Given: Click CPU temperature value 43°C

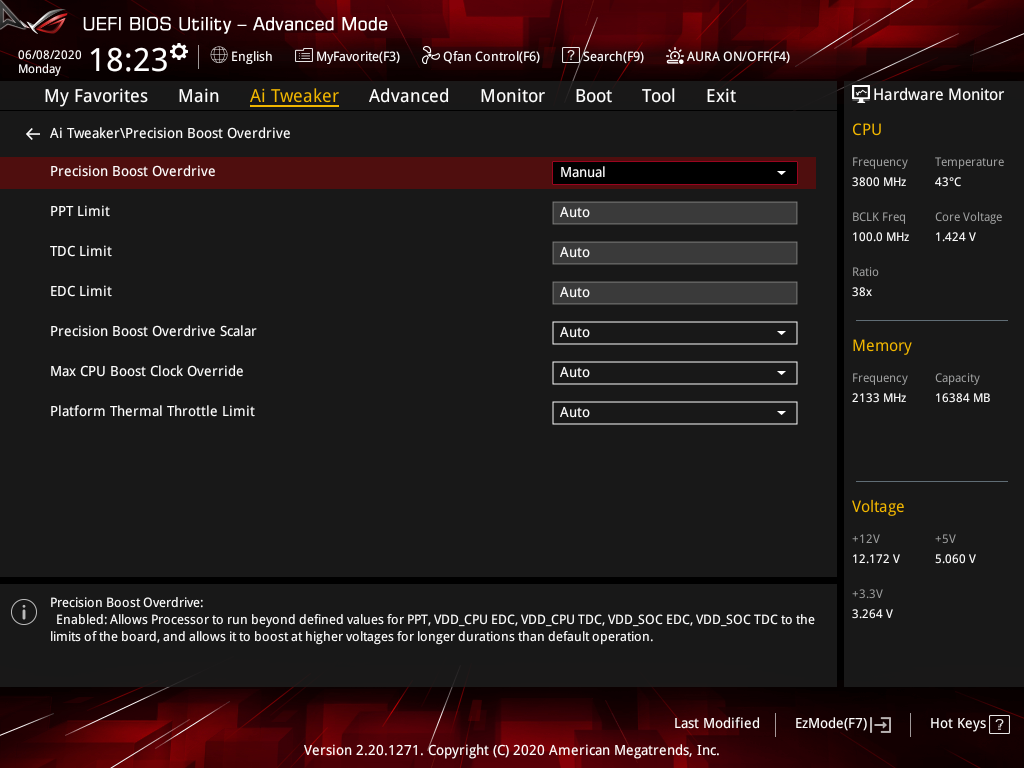Looking at the screenshot, I should (x=948, y=182).
